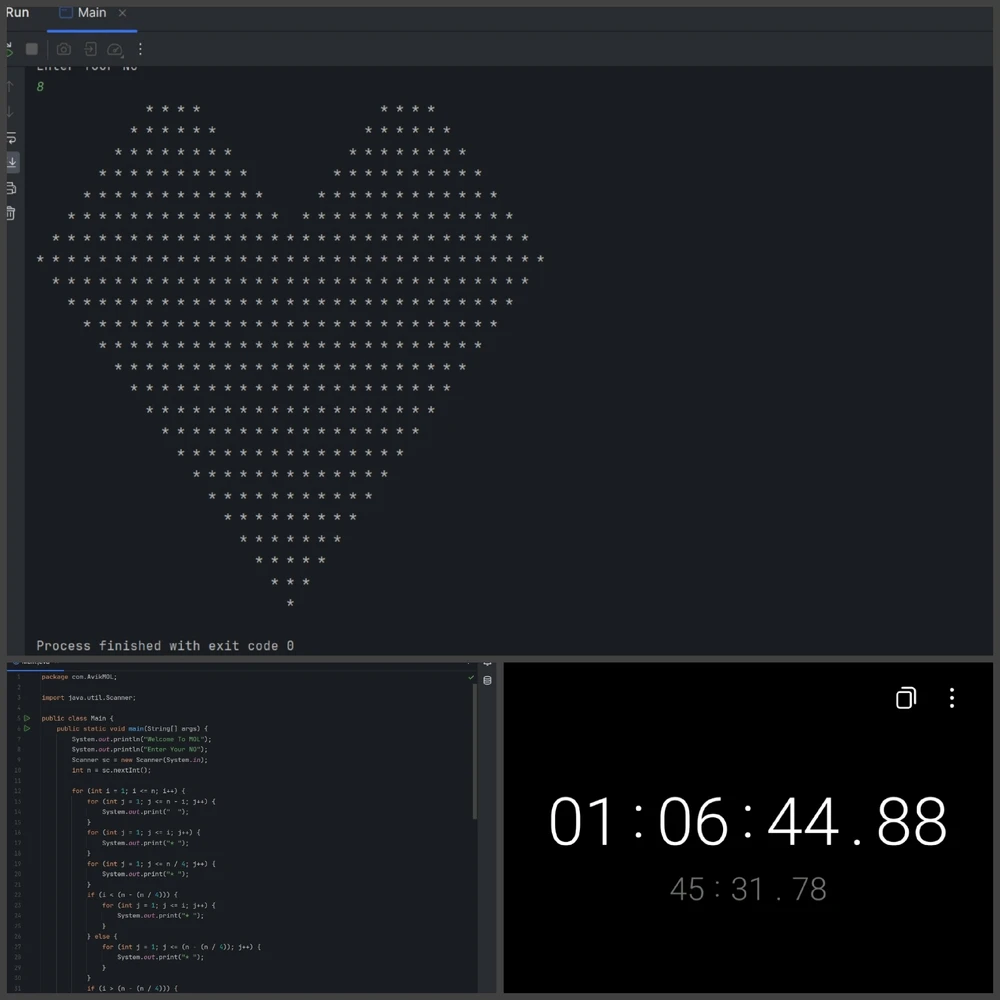Tap the stopwatch copy laps icon
This screenshot has width=1000, height=1000.
(x=906, y=698)
